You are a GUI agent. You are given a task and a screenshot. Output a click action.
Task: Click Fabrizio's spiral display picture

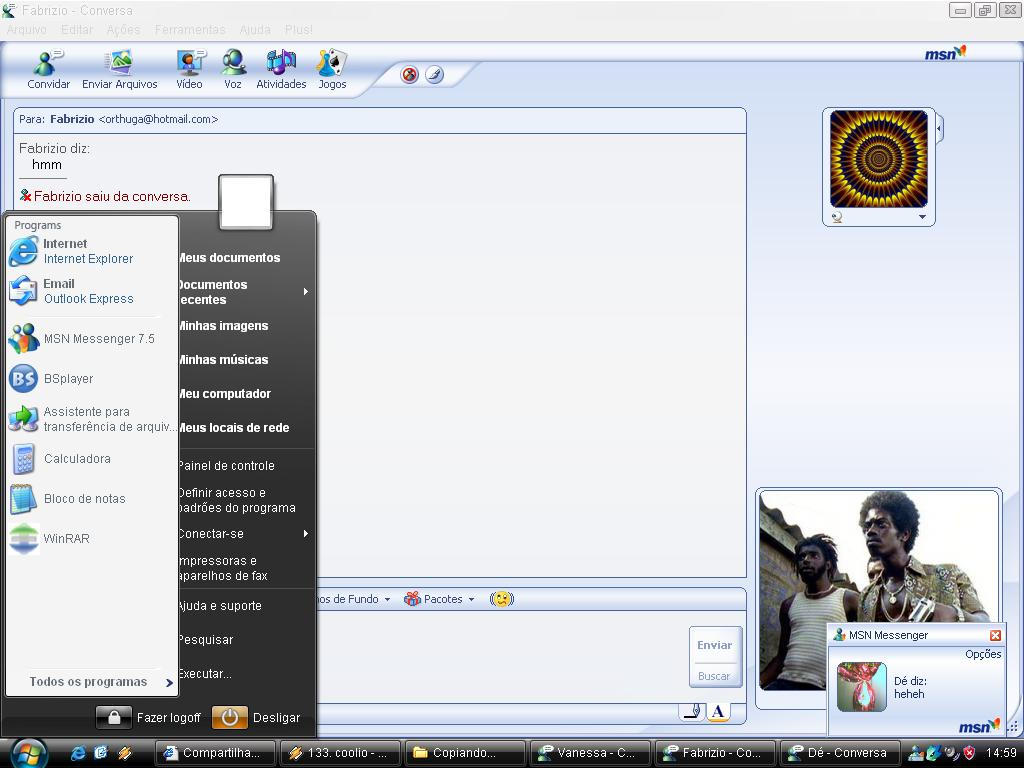[878, 159]
